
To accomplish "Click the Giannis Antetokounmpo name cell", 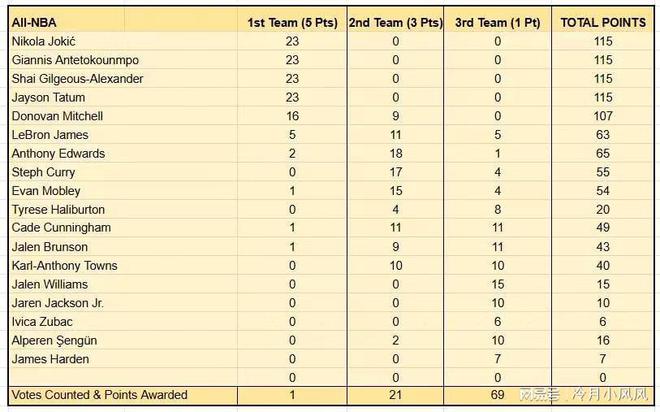I will pos(122,60).
